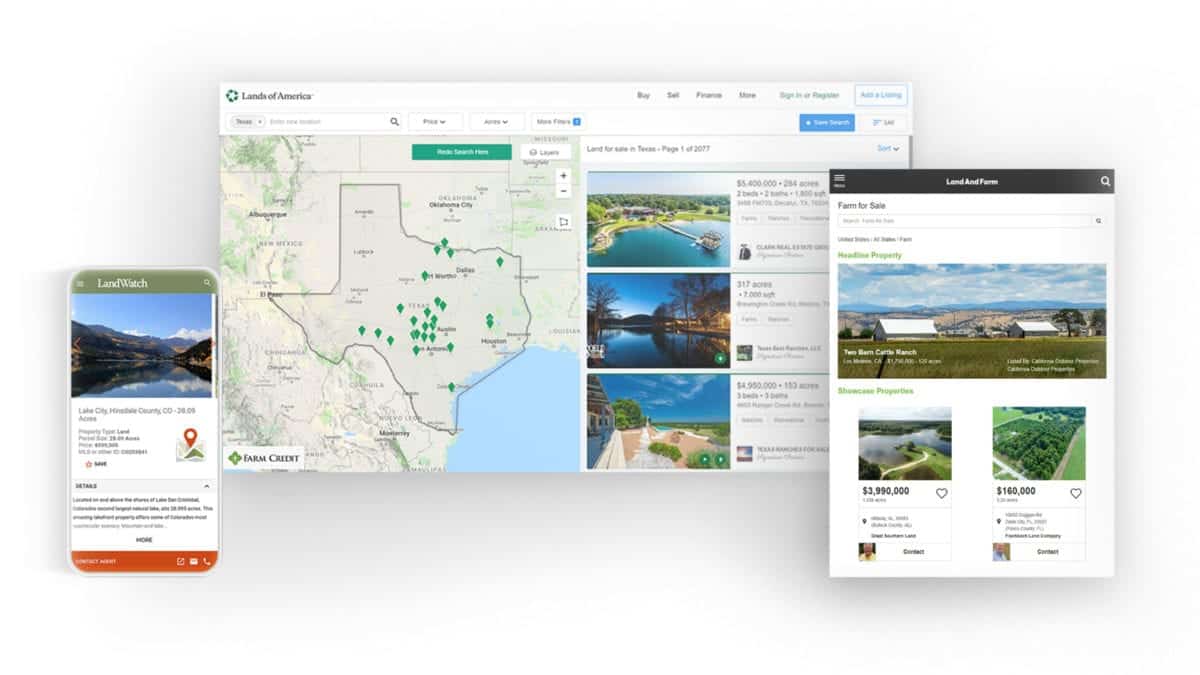Image resolution: width=1200 pixels, height=675 pixels.
Task: Click the MORE link under Details on LandWatch
Action: pyautogui.click(x=142, y=539)
